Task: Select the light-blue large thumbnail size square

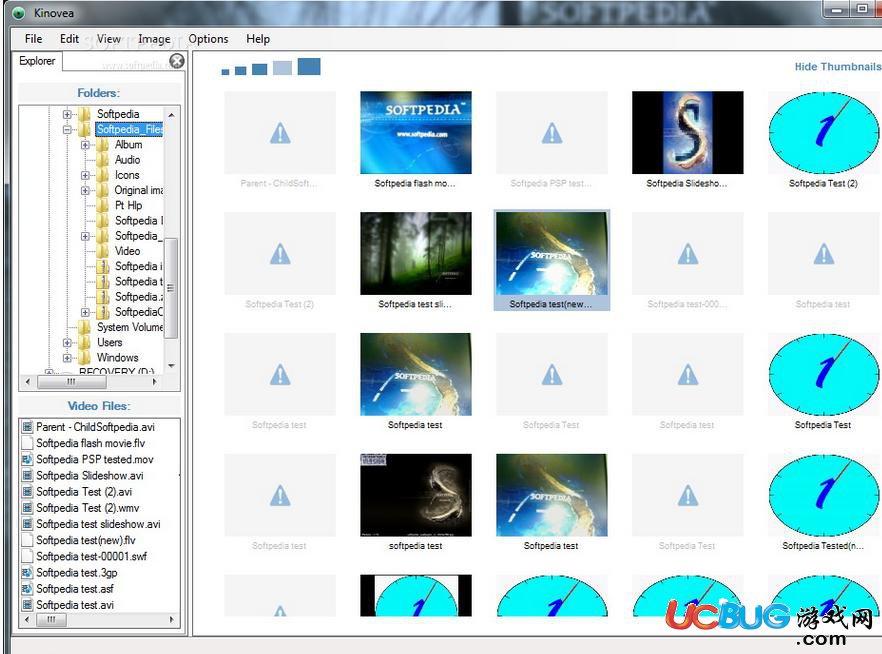Action: click(x=282, y=68)
